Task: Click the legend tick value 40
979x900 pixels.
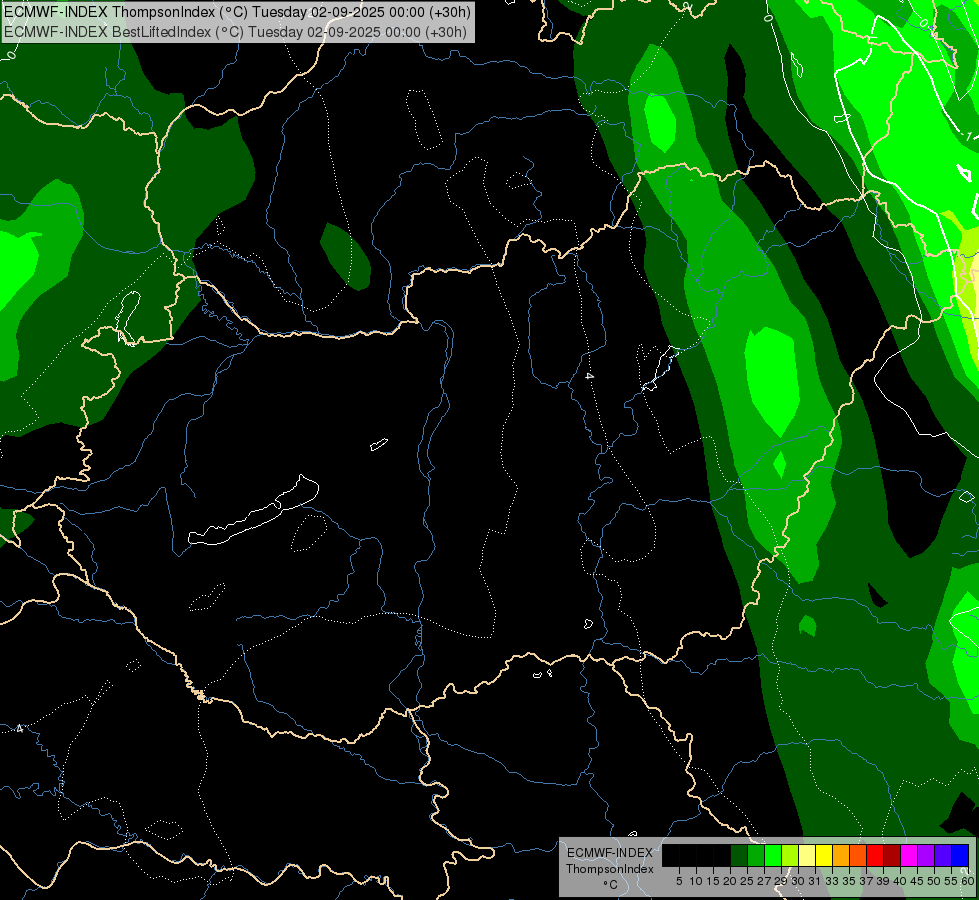Action: tap(900, 881)
